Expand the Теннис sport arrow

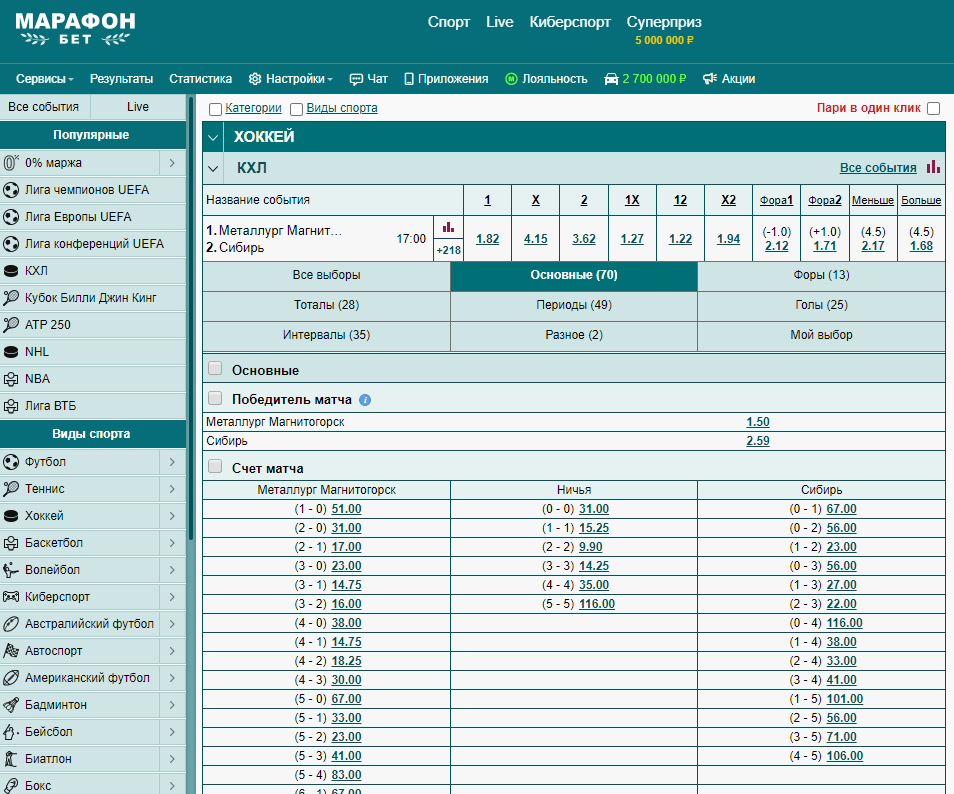(172, 489)
